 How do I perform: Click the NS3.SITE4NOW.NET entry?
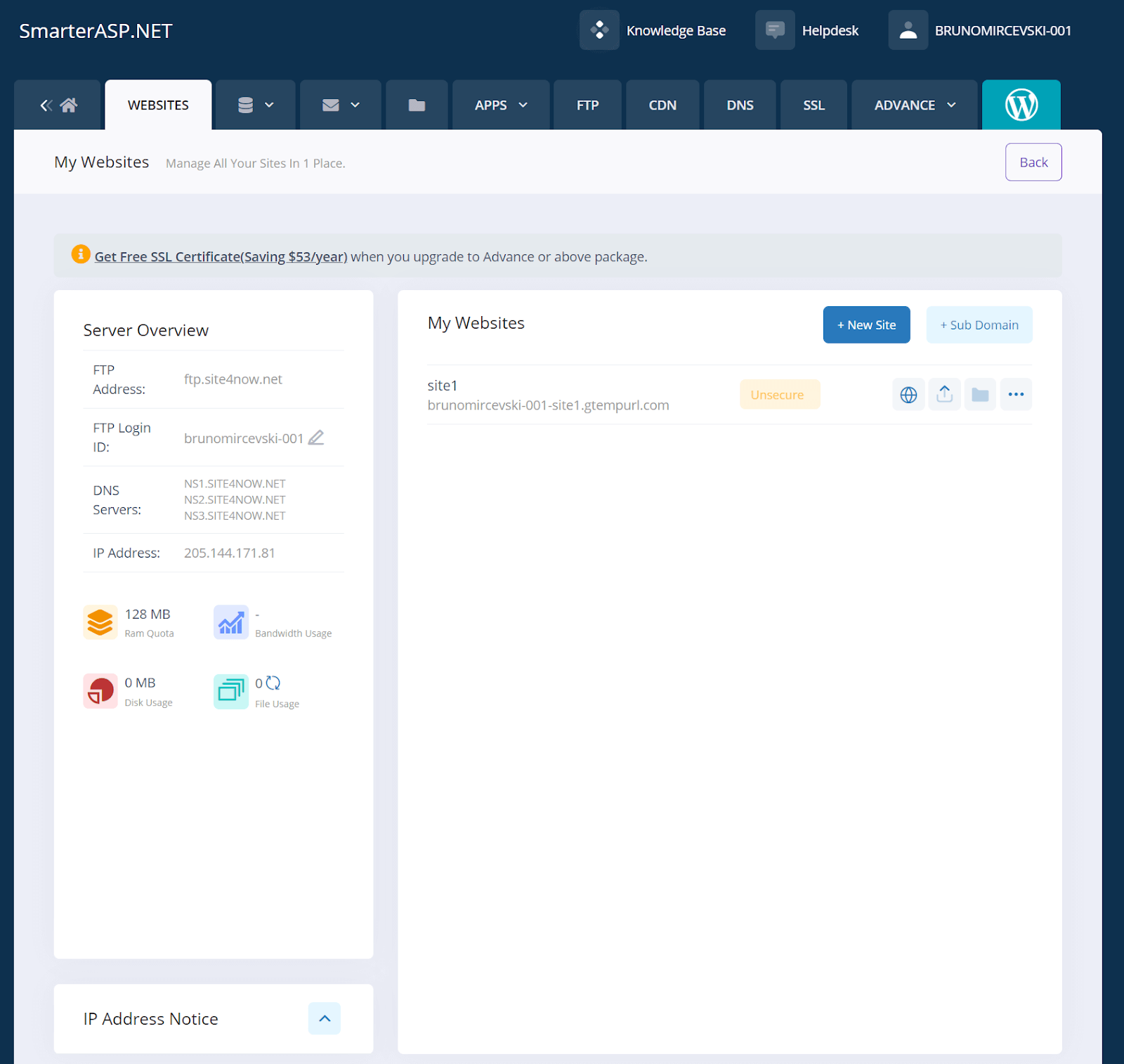(x=235, y=516)
